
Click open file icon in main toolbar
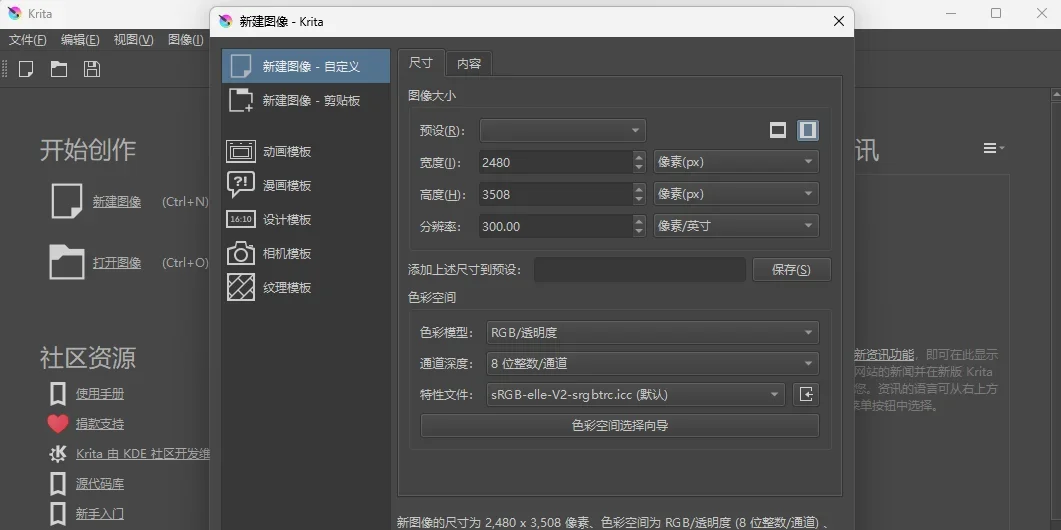point(59,69)
